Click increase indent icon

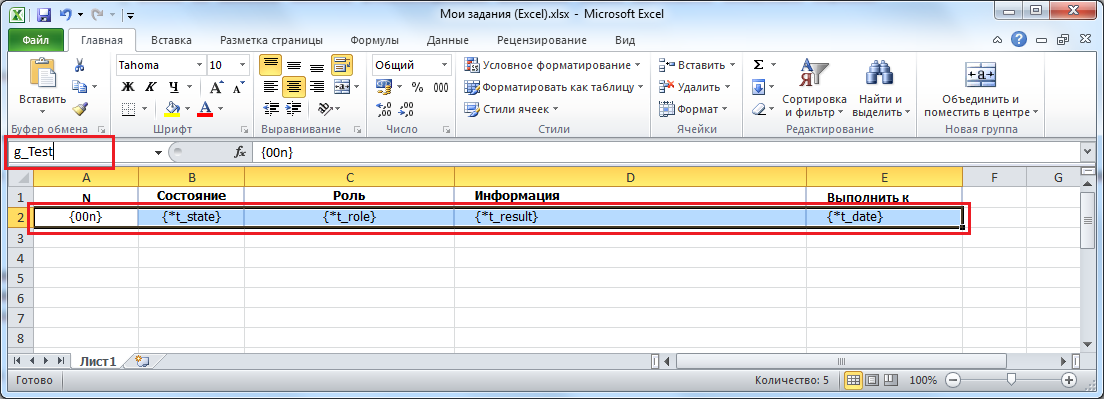click(294, 109)
